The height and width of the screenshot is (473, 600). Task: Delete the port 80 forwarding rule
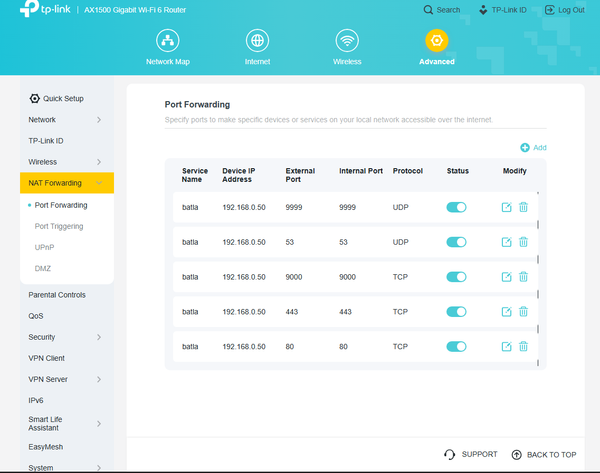[x=523, y=346]
